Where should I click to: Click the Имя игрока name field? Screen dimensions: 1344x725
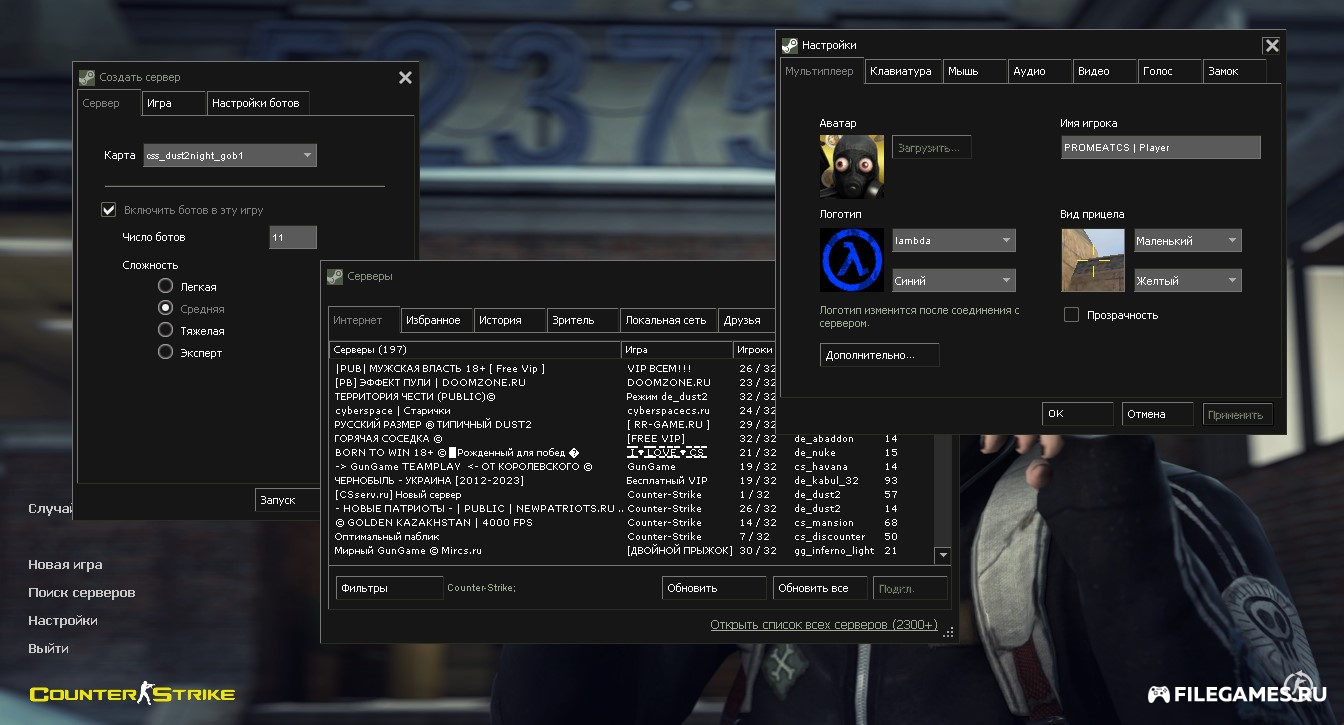tap(1161, 147)
